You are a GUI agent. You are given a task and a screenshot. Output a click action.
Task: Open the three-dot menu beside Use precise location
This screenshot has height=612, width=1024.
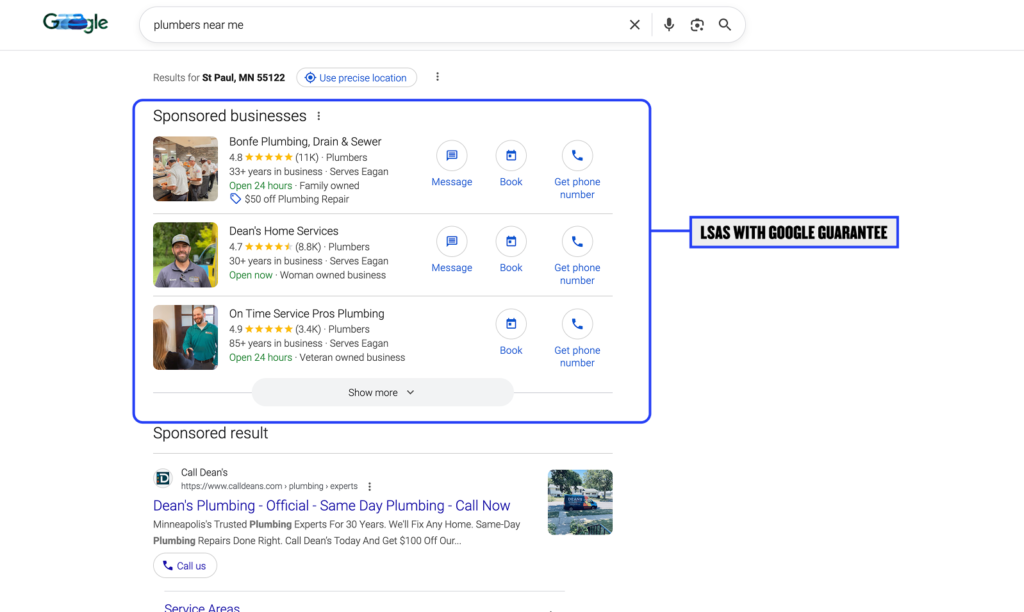(x=438, y=77)
